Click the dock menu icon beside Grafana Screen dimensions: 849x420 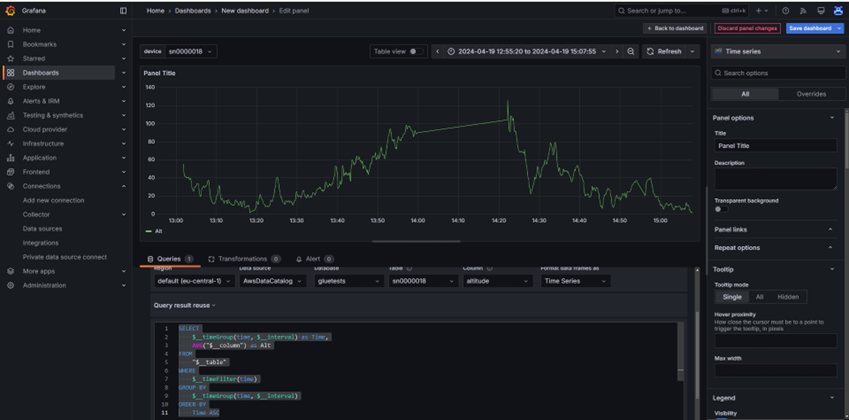[x=123, y=11]
